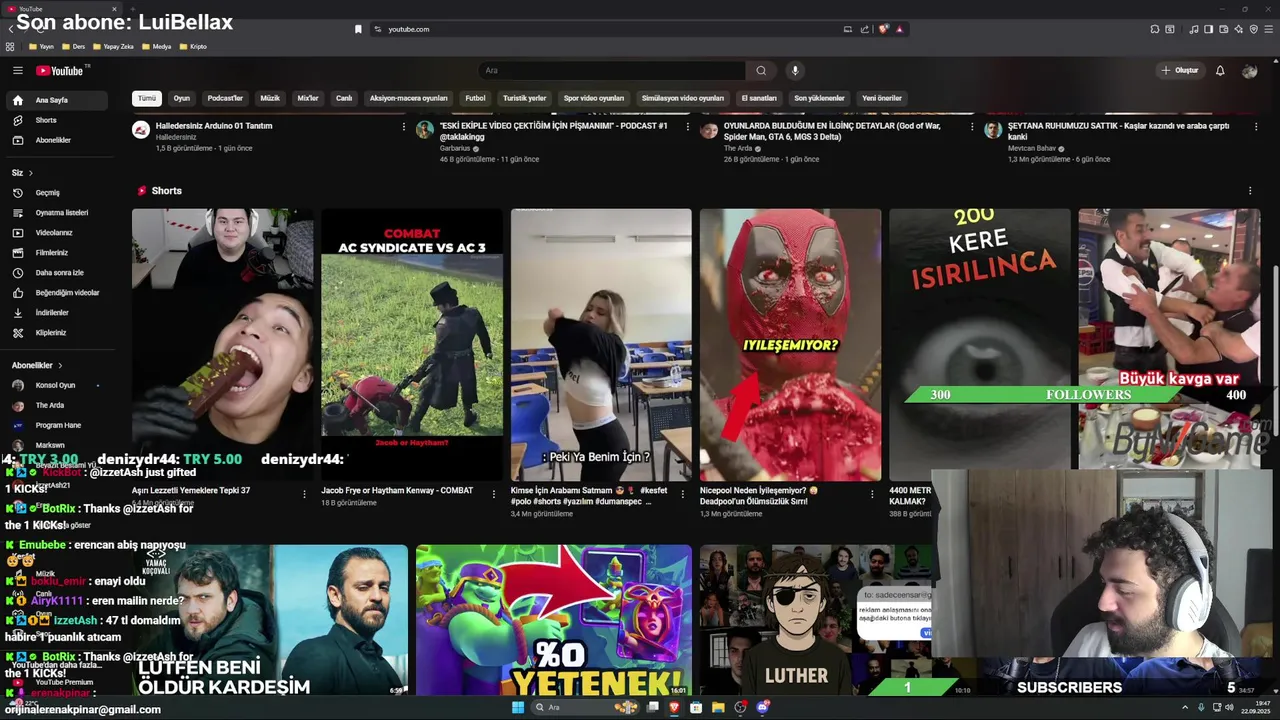Click the Oluştur create button
The image size is (1280, 720).
coord(1180,70)
